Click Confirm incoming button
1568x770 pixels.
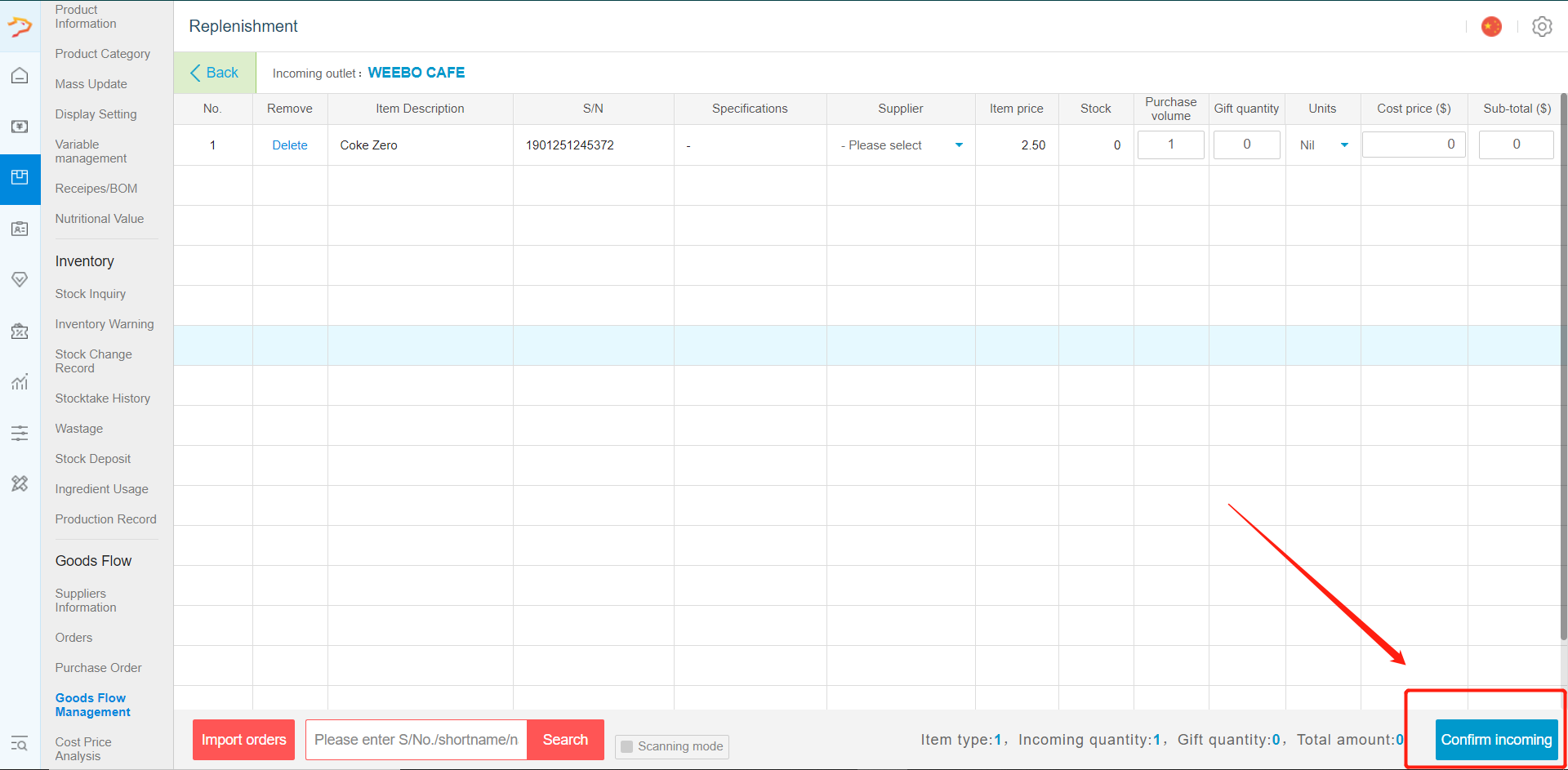pos(1496,740)
